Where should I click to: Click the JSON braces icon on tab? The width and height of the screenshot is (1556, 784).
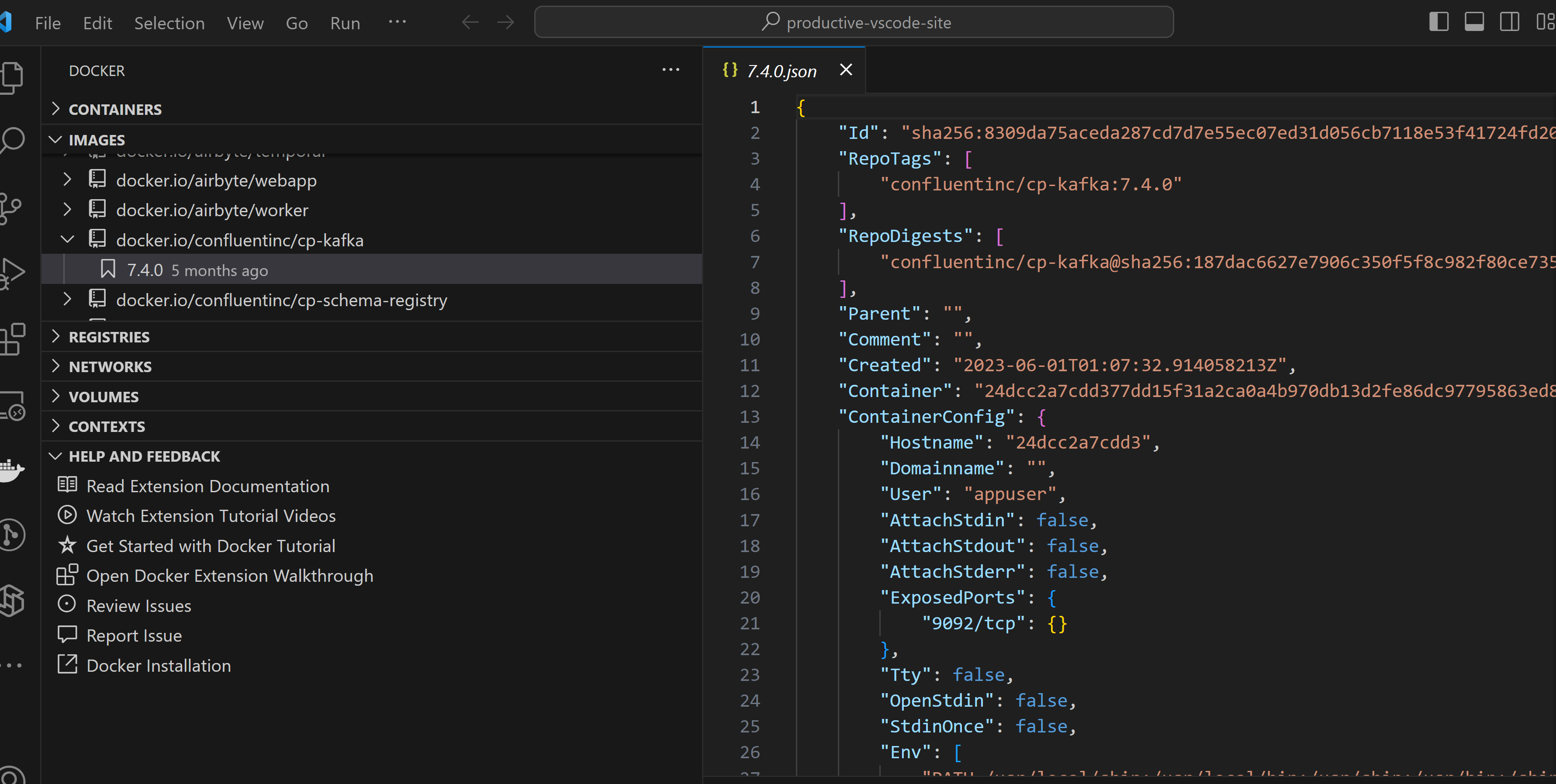tap(730, 70)
